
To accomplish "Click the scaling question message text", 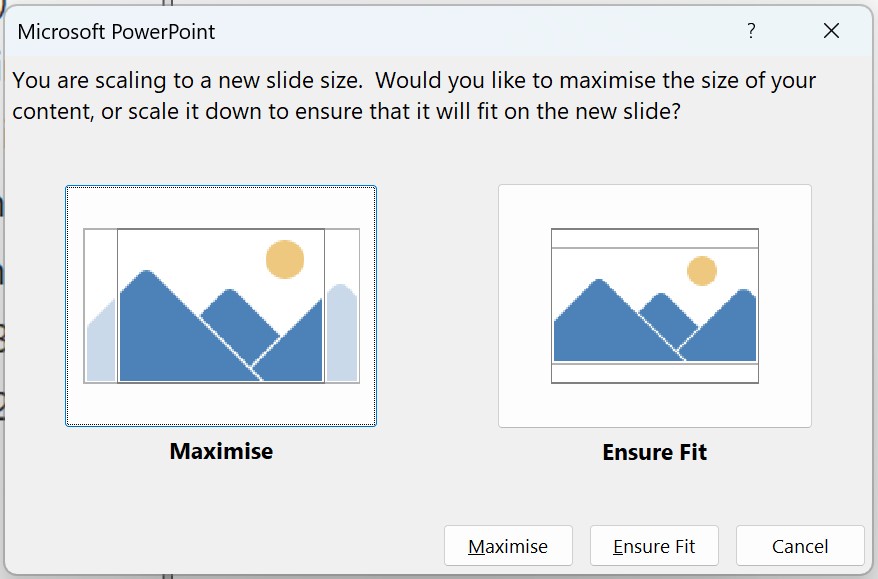I will coord(414,96).
